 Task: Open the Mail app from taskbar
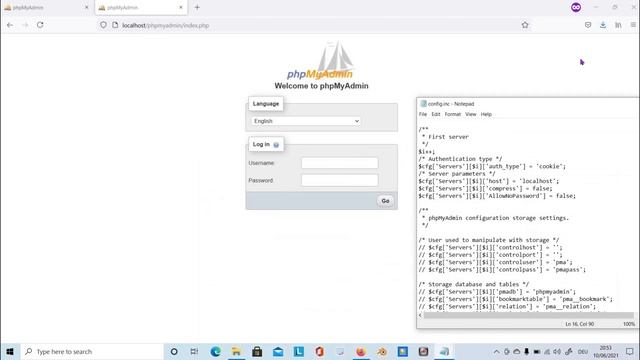278,351
